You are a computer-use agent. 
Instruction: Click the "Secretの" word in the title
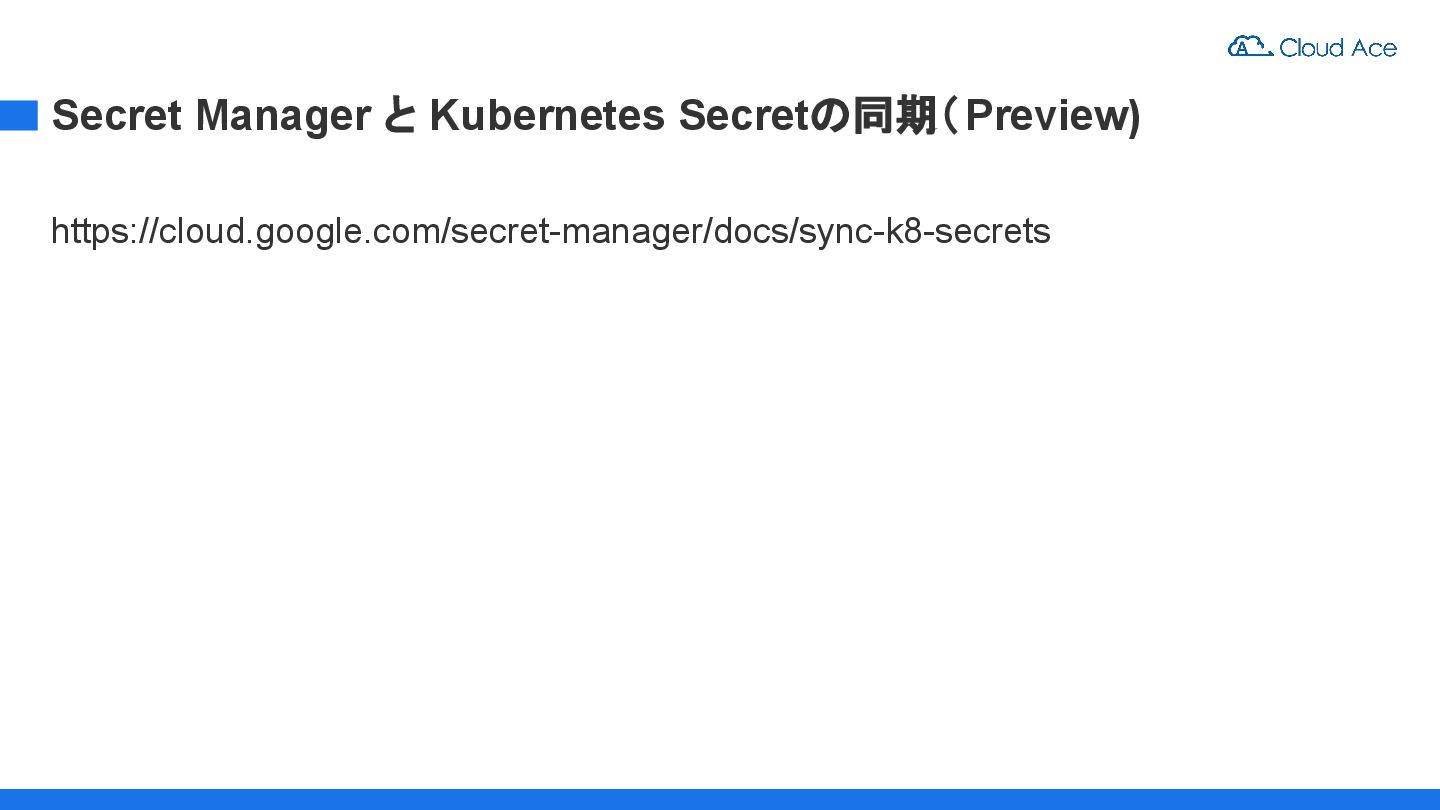click(764, 116)
